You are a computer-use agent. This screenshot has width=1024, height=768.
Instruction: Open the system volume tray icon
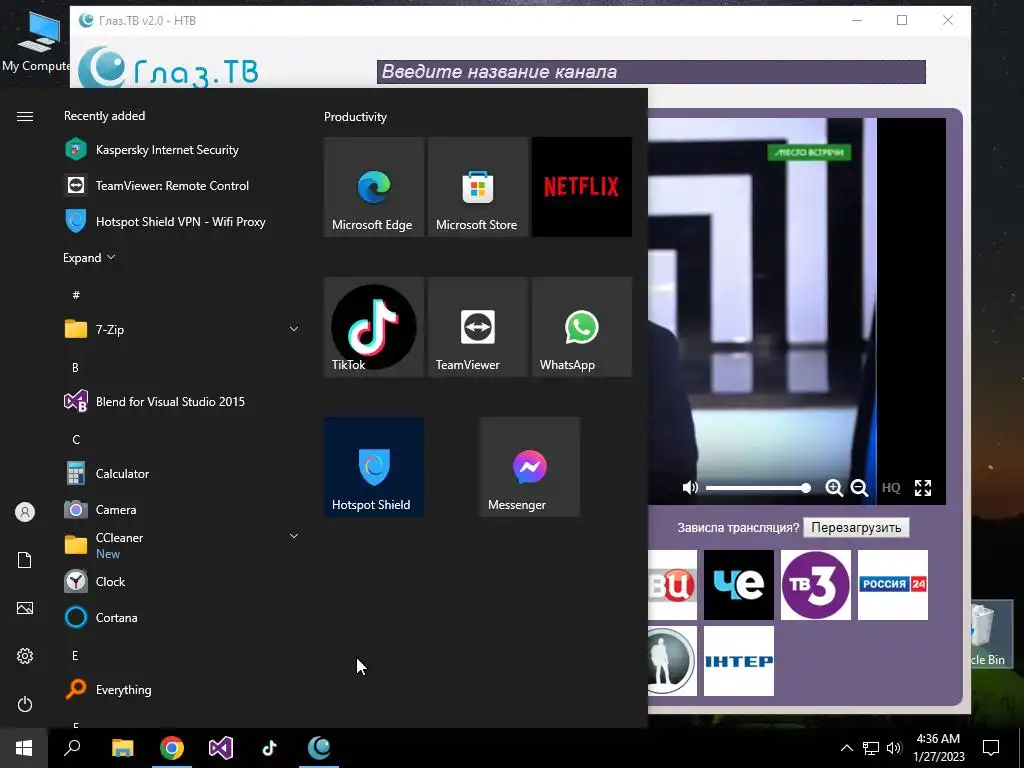894,748
